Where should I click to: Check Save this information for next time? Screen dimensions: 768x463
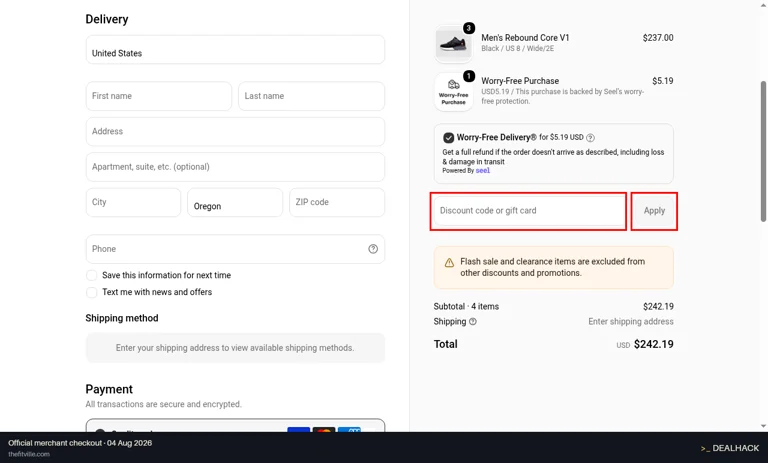(x=92, y=275)
